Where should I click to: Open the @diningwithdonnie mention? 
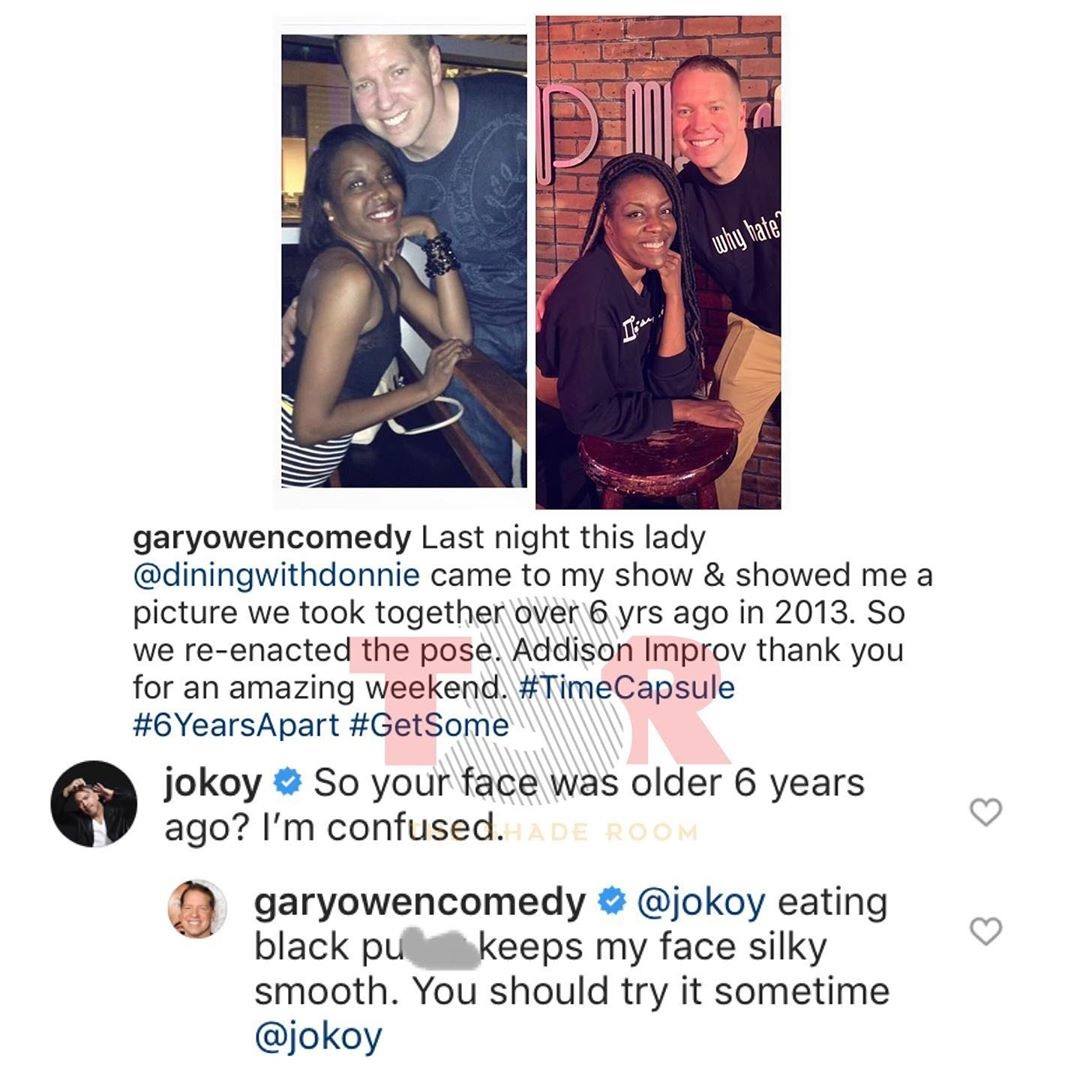(276, 575)
